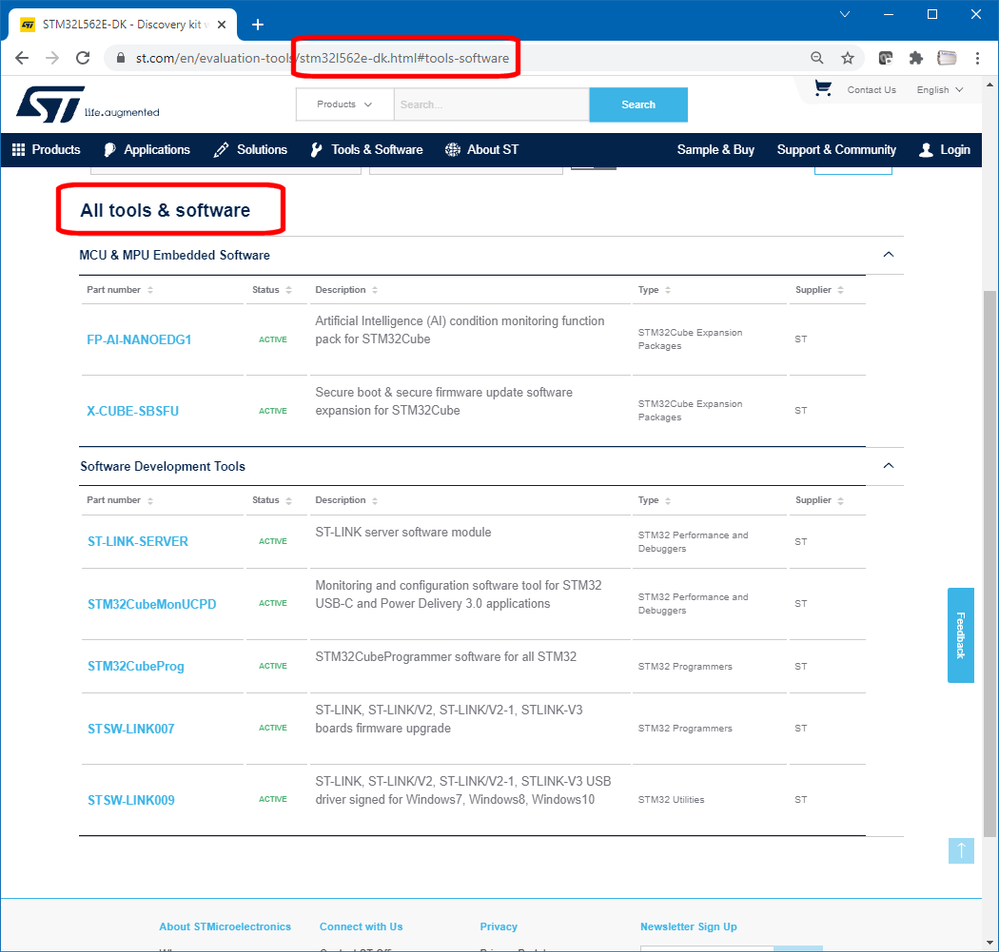The height and width of the screenshot is (952, 999).
Task: Open the STSW-LINK009 part link
Action: tap(131, 800)
